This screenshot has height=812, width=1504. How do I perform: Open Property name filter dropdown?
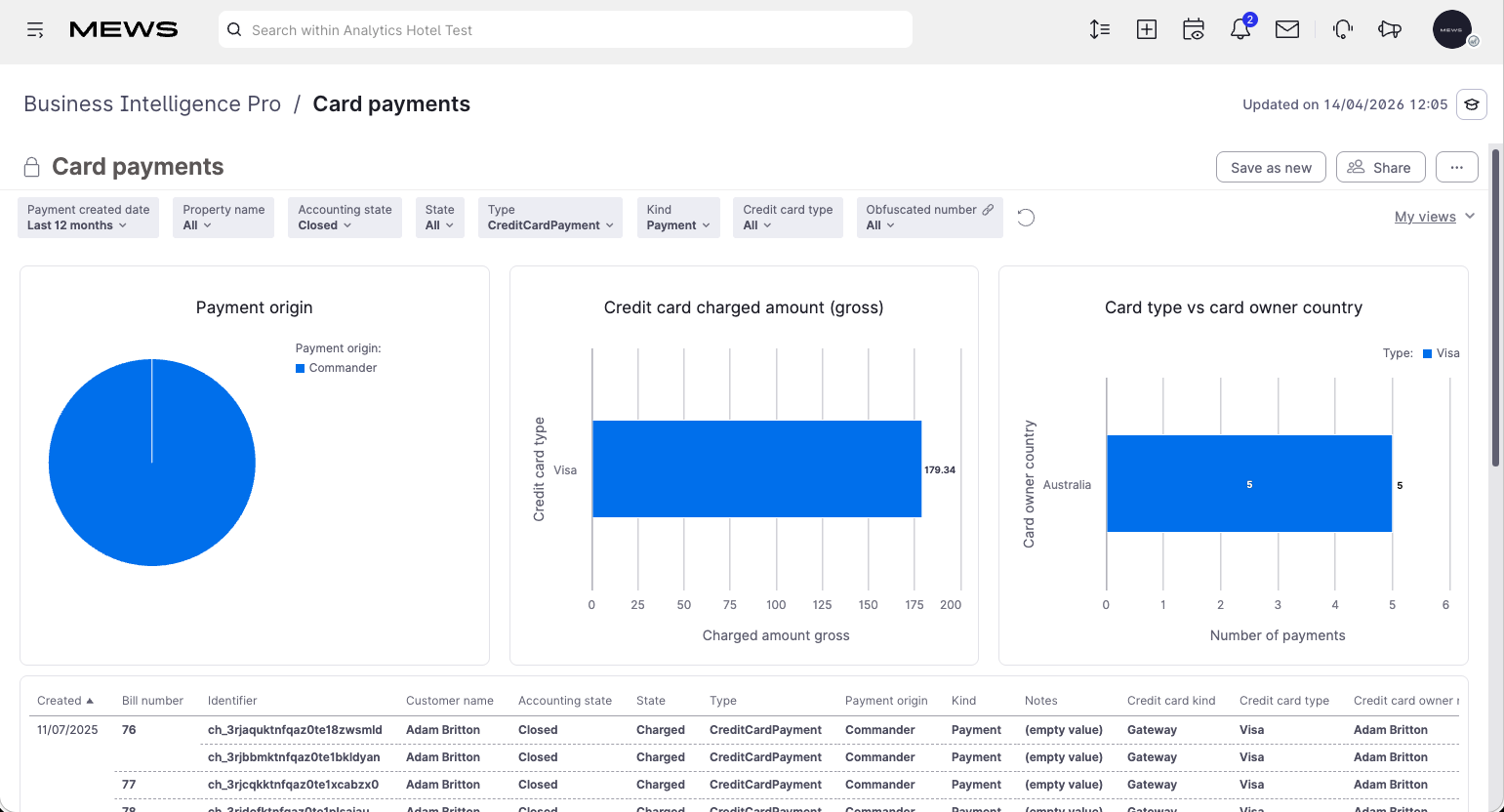[224, 218]
